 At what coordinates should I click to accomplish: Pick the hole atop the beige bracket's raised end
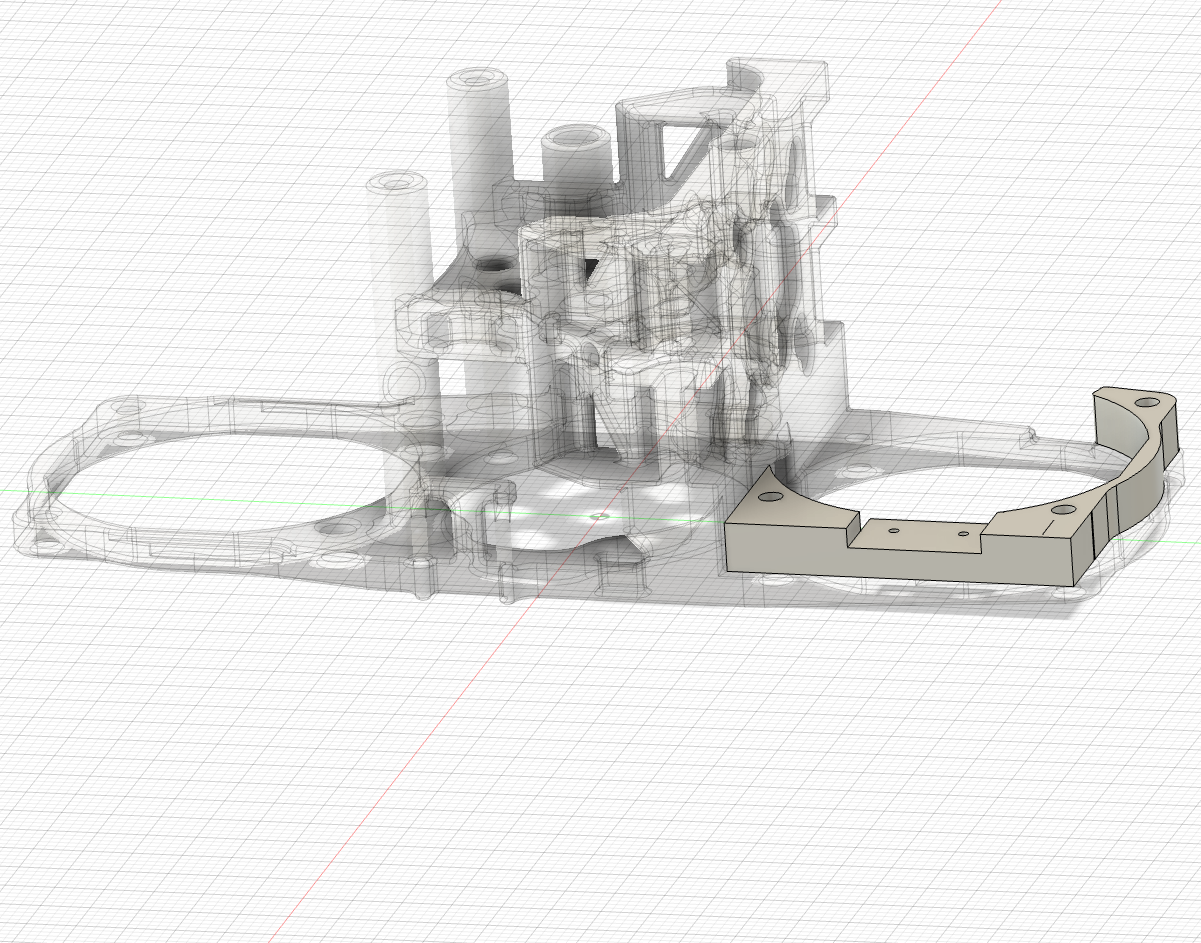tap(1148, 401)
